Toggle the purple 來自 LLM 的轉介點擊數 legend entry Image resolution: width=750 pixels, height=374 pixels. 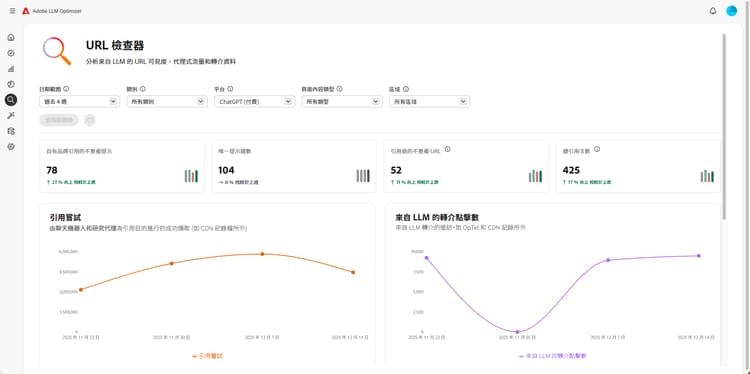tap(553, 356)
